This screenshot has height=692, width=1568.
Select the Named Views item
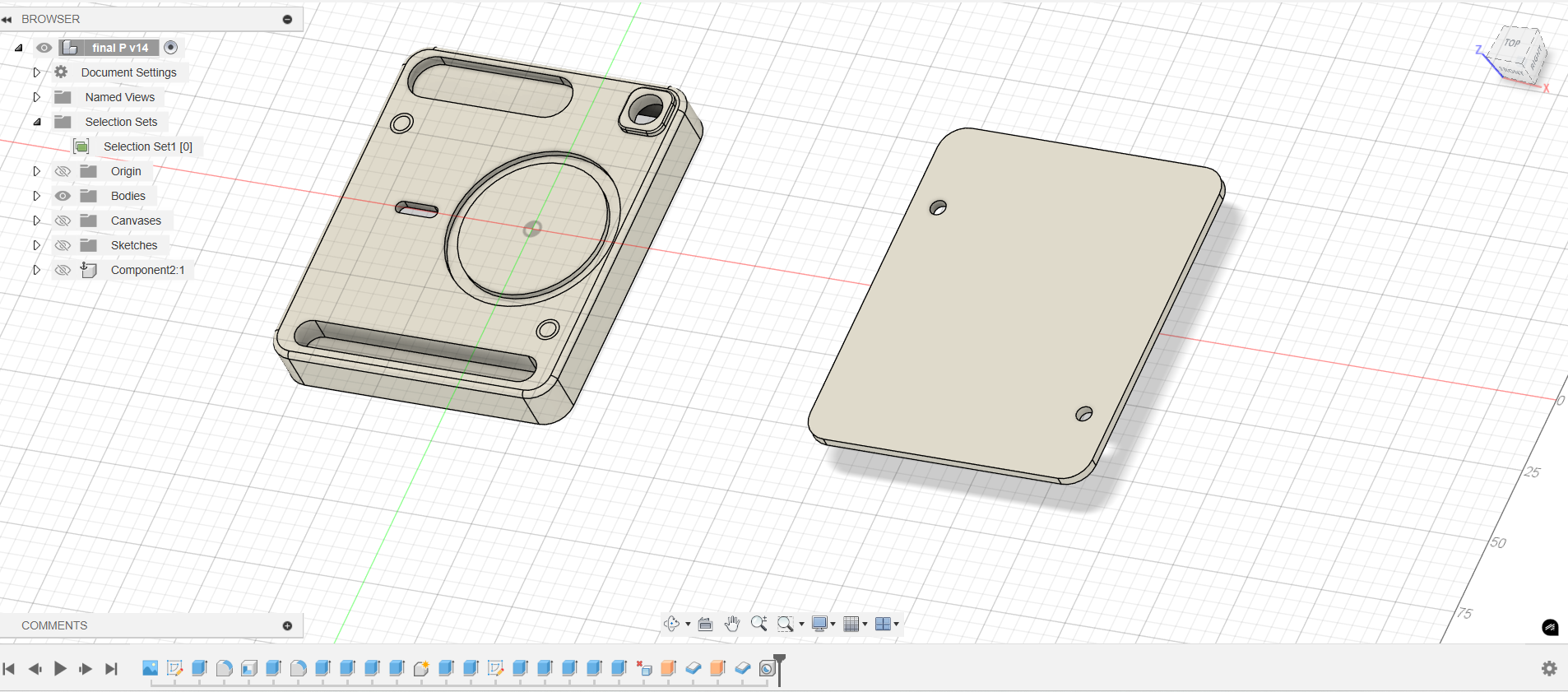coord(120,97)
